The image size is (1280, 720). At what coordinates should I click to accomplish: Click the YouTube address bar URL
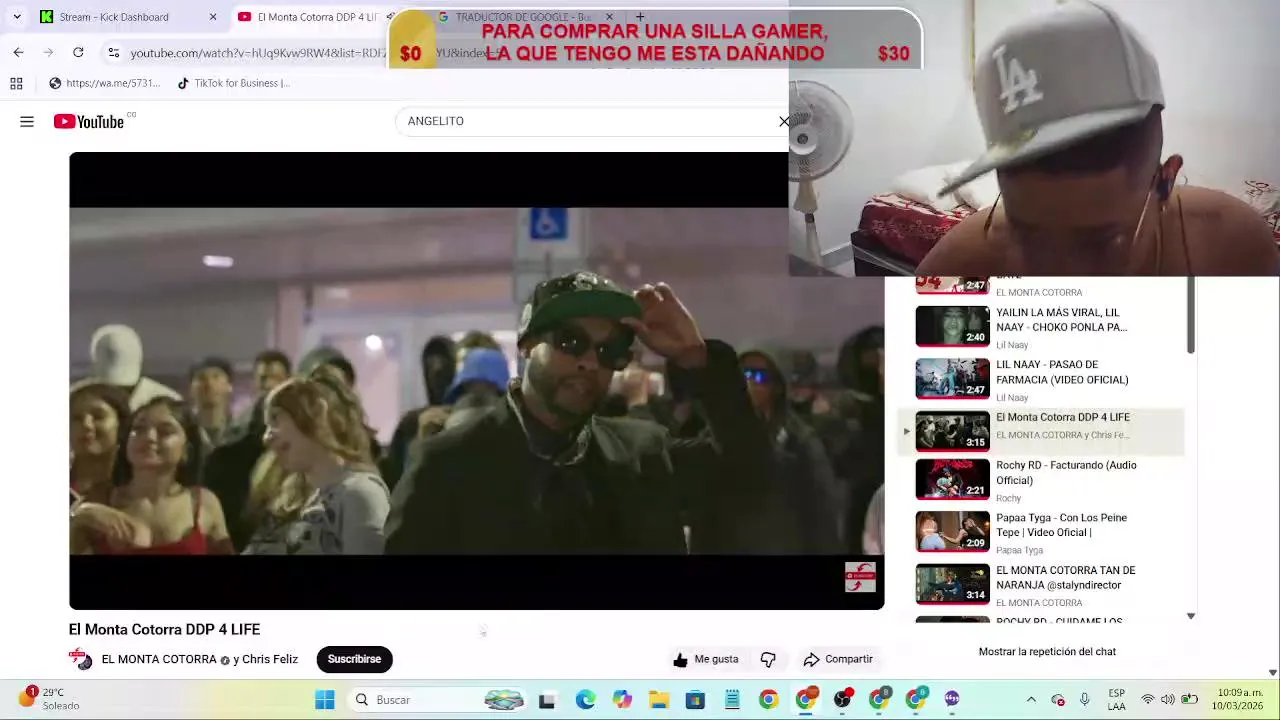click(258, 52)
